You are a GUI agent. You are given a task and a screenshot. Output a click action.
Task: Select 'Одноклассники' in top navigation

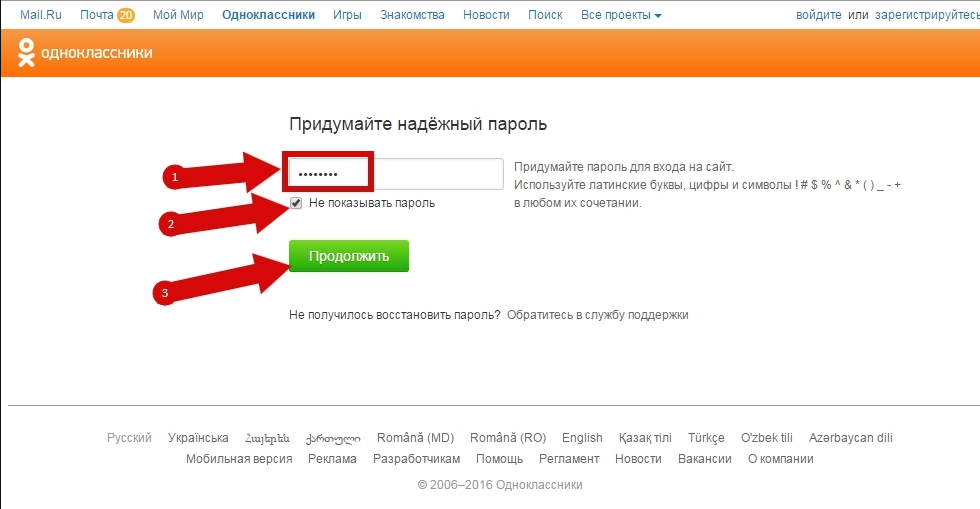[x=268, y=15]
